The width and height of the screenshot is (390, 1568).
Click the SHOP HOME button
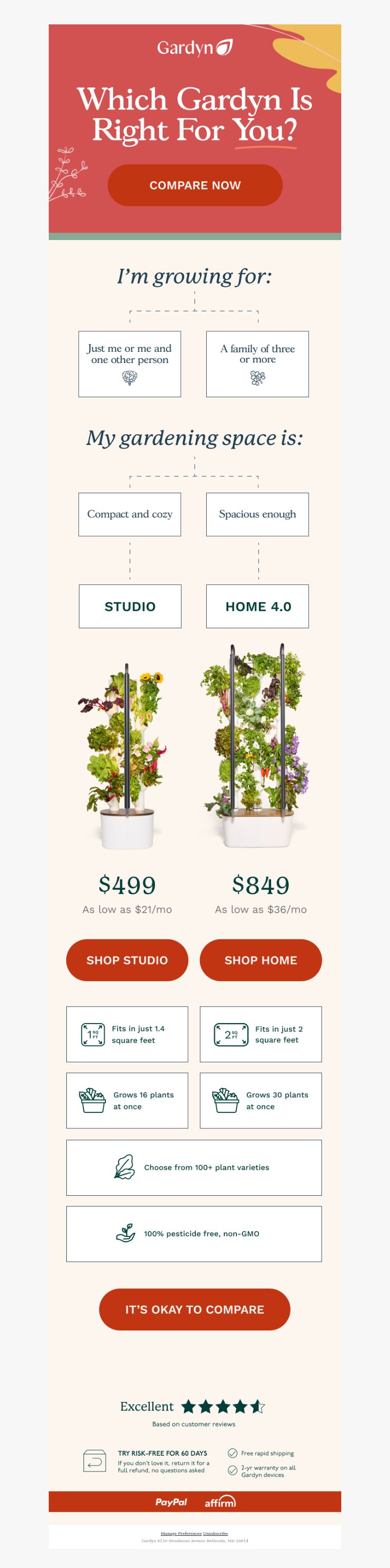260,960
